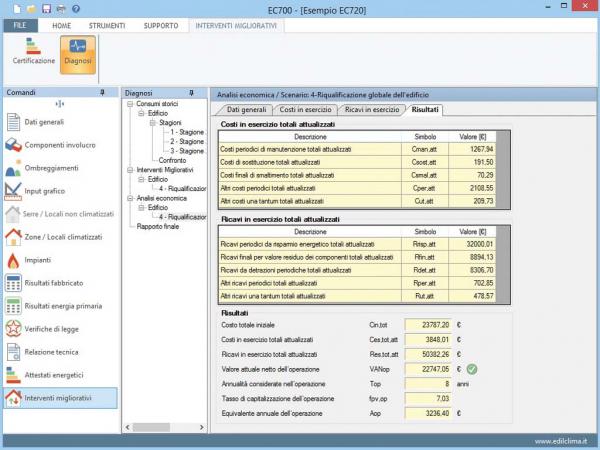Click the collapse arrows icon under Comandi
Screen dimensions: 600x450
pyautogui.click(x=60, y=104)
